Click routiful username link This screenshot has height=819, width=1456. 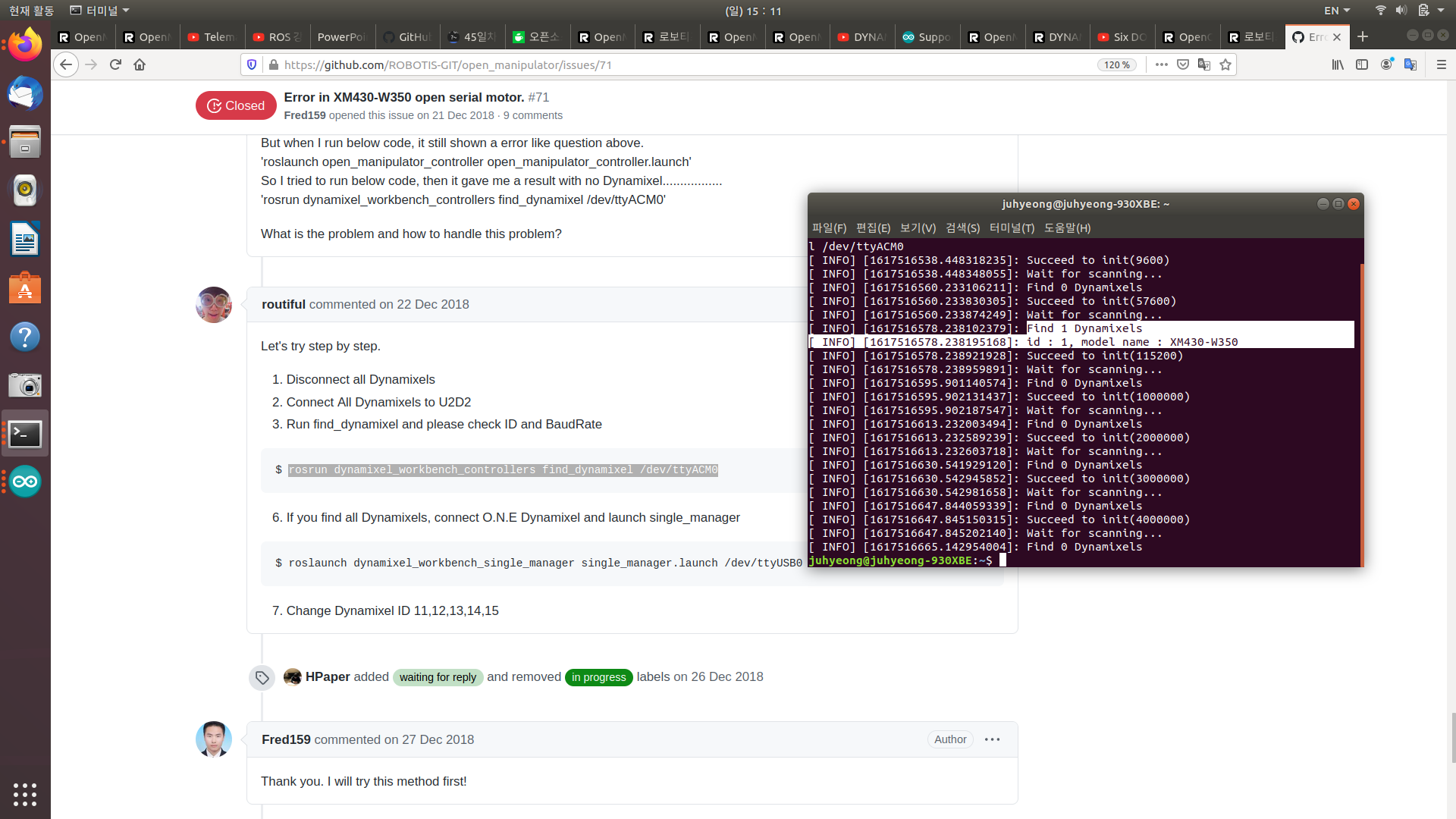[x=283, y=304]
